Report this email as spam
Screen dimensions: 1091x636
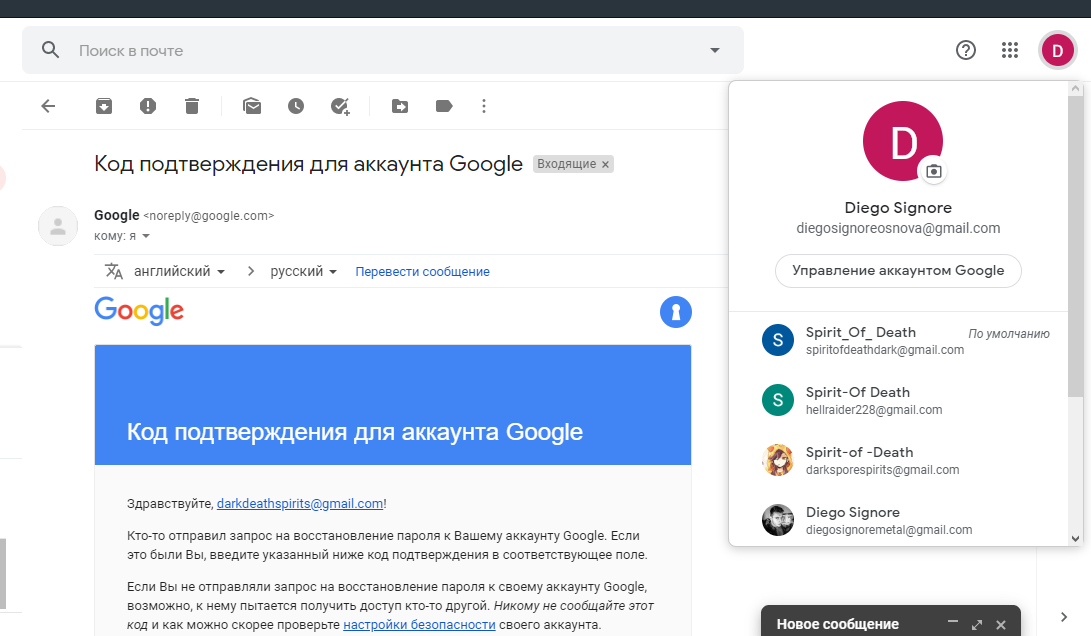pyautogui.click(x=148, y=106)
